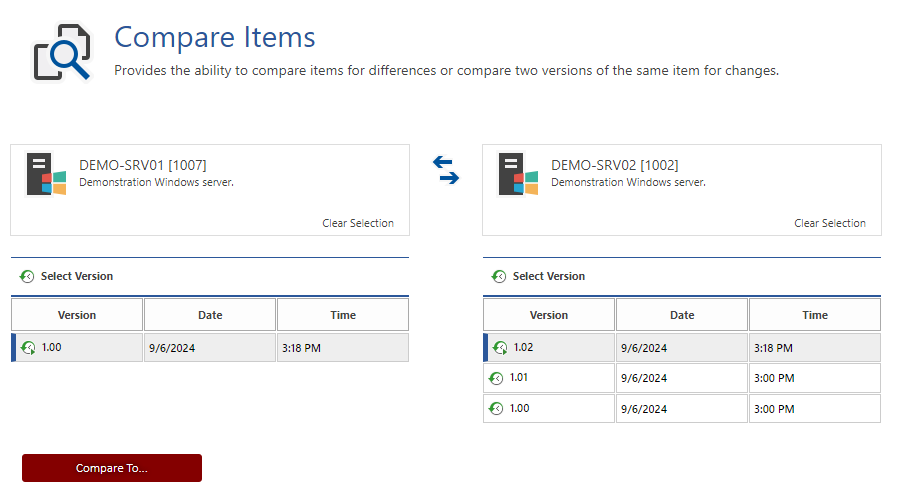This screenshot has height=502, width=897.
Task: Click version 1.02 history icon
Action: click(500, 348)
